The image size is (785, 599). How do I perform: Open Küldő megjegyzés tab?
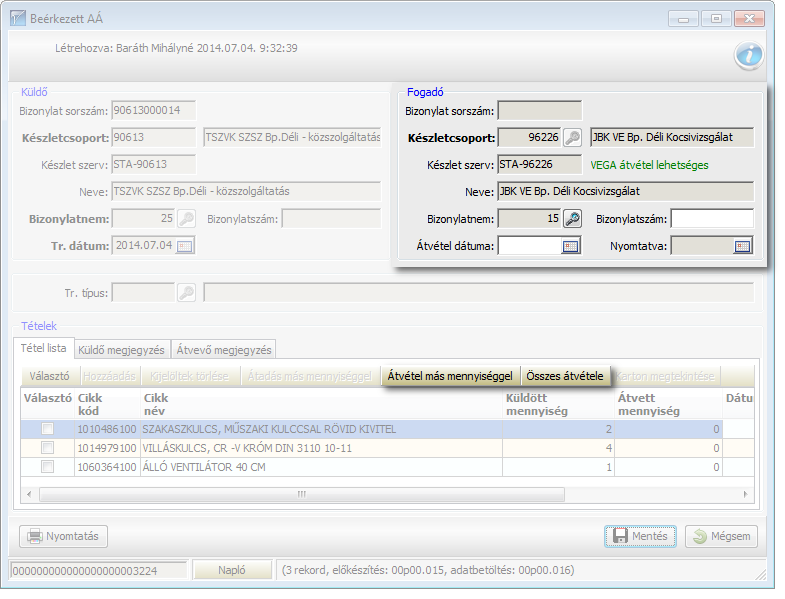click(121, 350)
